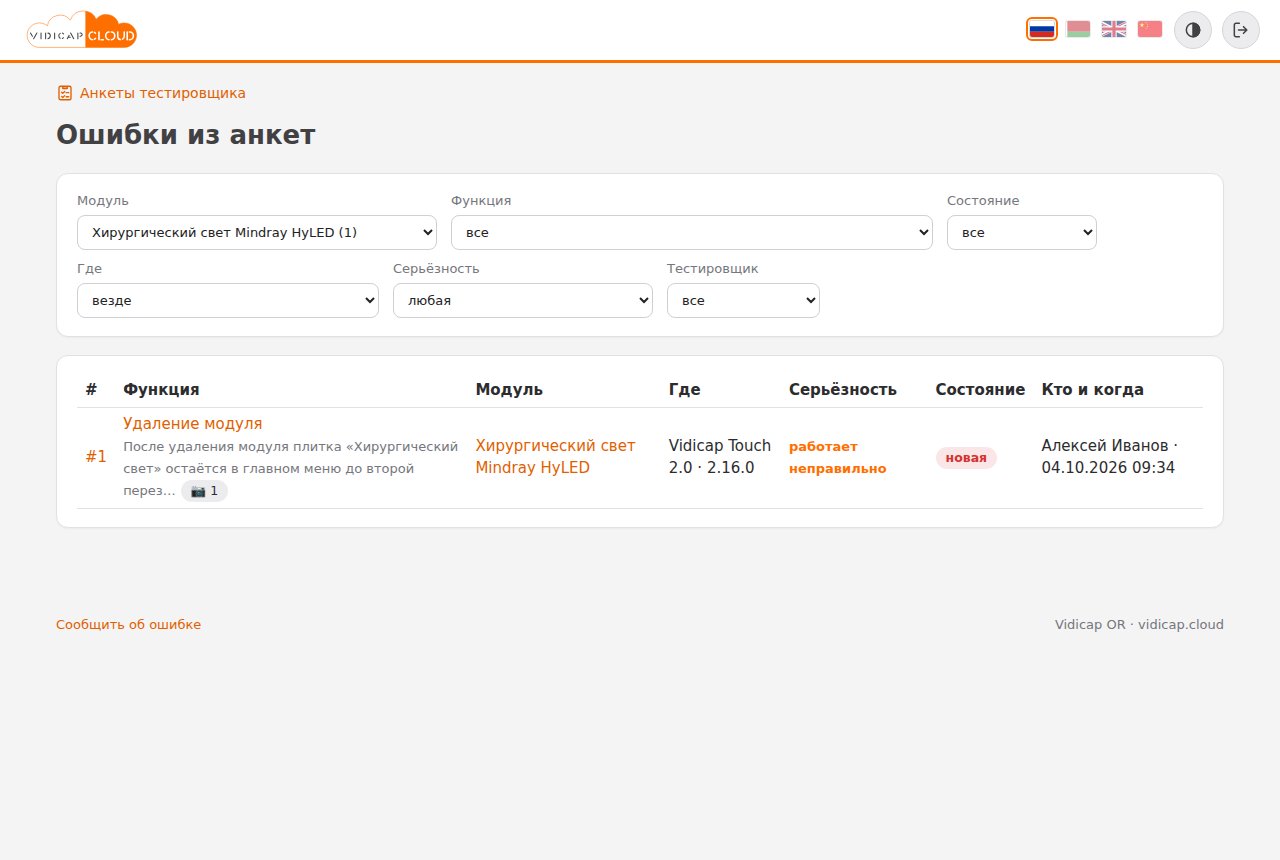Click the новая status badge

pos(966,458)
